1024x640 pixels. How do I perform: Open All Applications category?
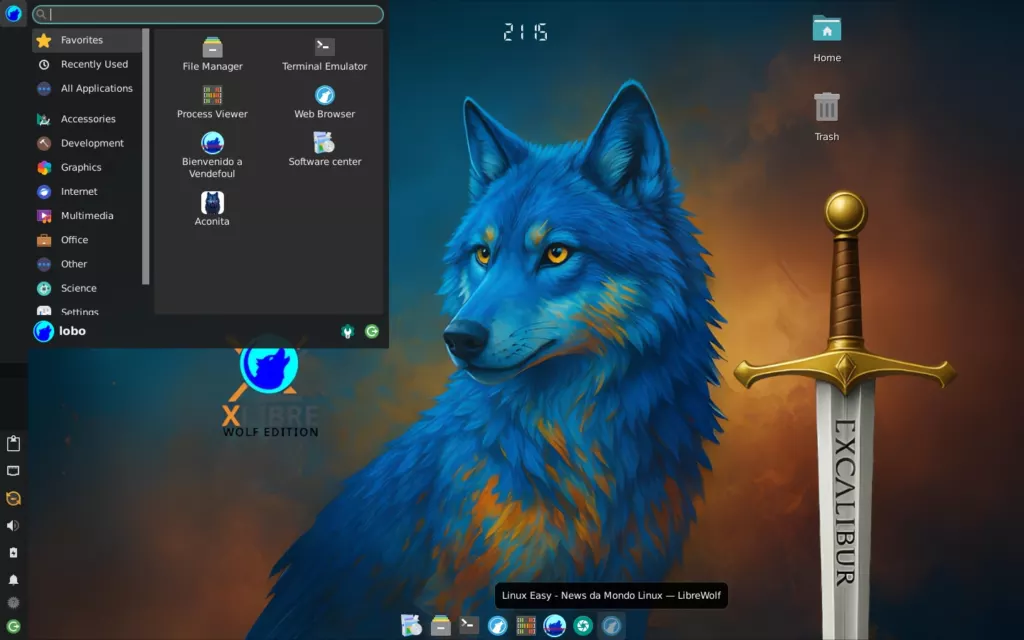[87, 88]
